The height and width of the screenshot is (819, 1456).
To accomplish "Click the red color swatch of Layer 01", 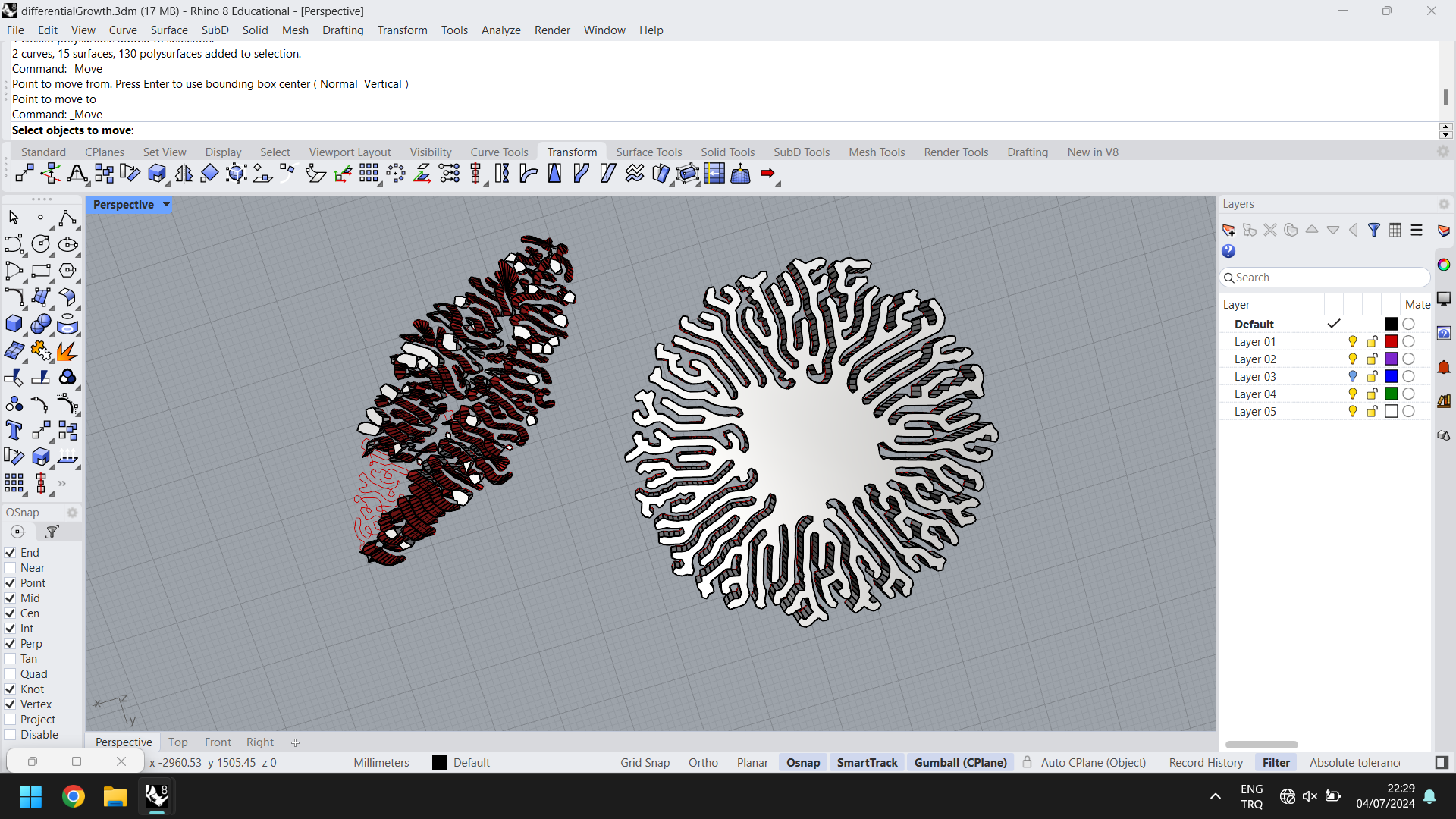I will 1391,342.
